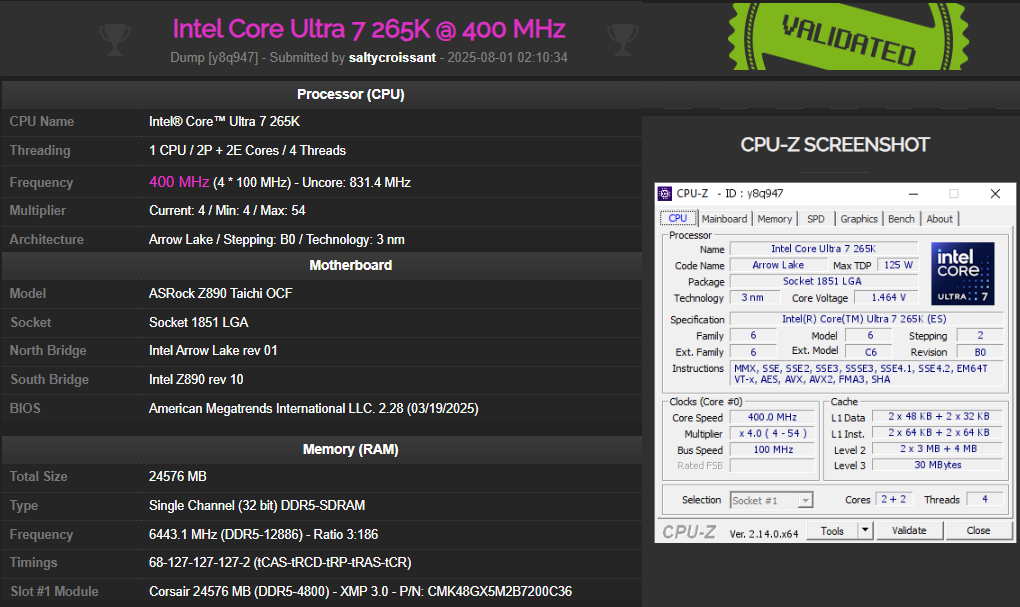This screenshot has width=1020, height=607.
Task: Click the magenta 400 MHz frequency value
Action: click(x=179, y=182)
